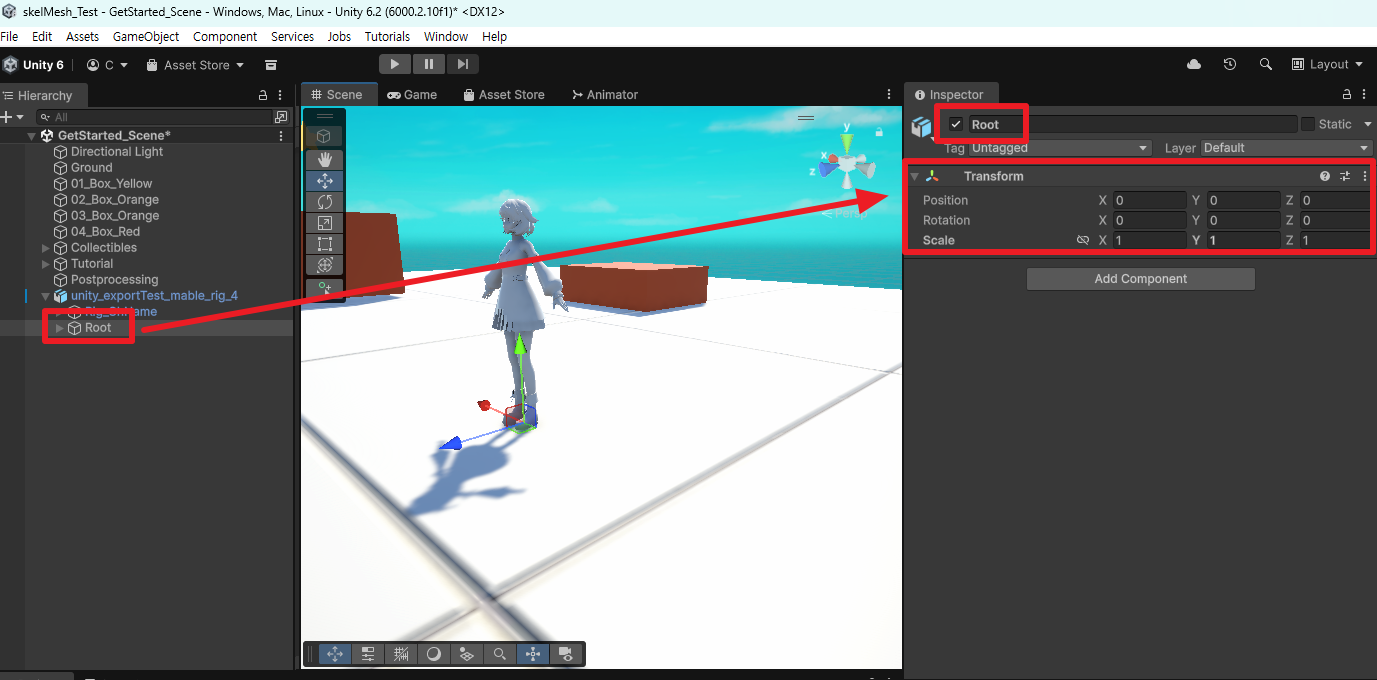This screenshot has height=680, width=1377.
Task: Click the Position X input field
Action: point(1150,200)
